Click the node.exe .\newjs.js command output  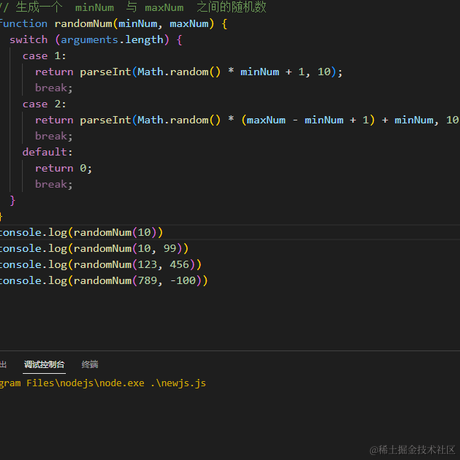(103, 383)
